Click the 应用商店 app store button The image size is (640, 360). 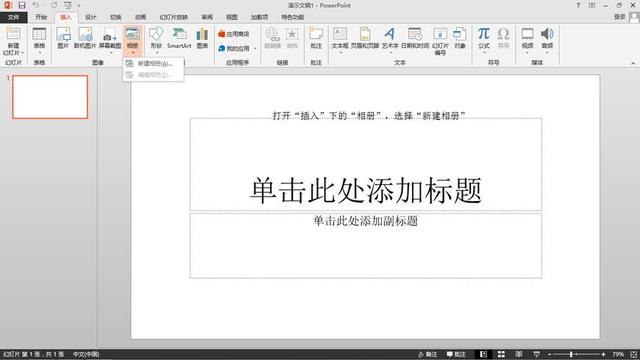coord(234,34)
